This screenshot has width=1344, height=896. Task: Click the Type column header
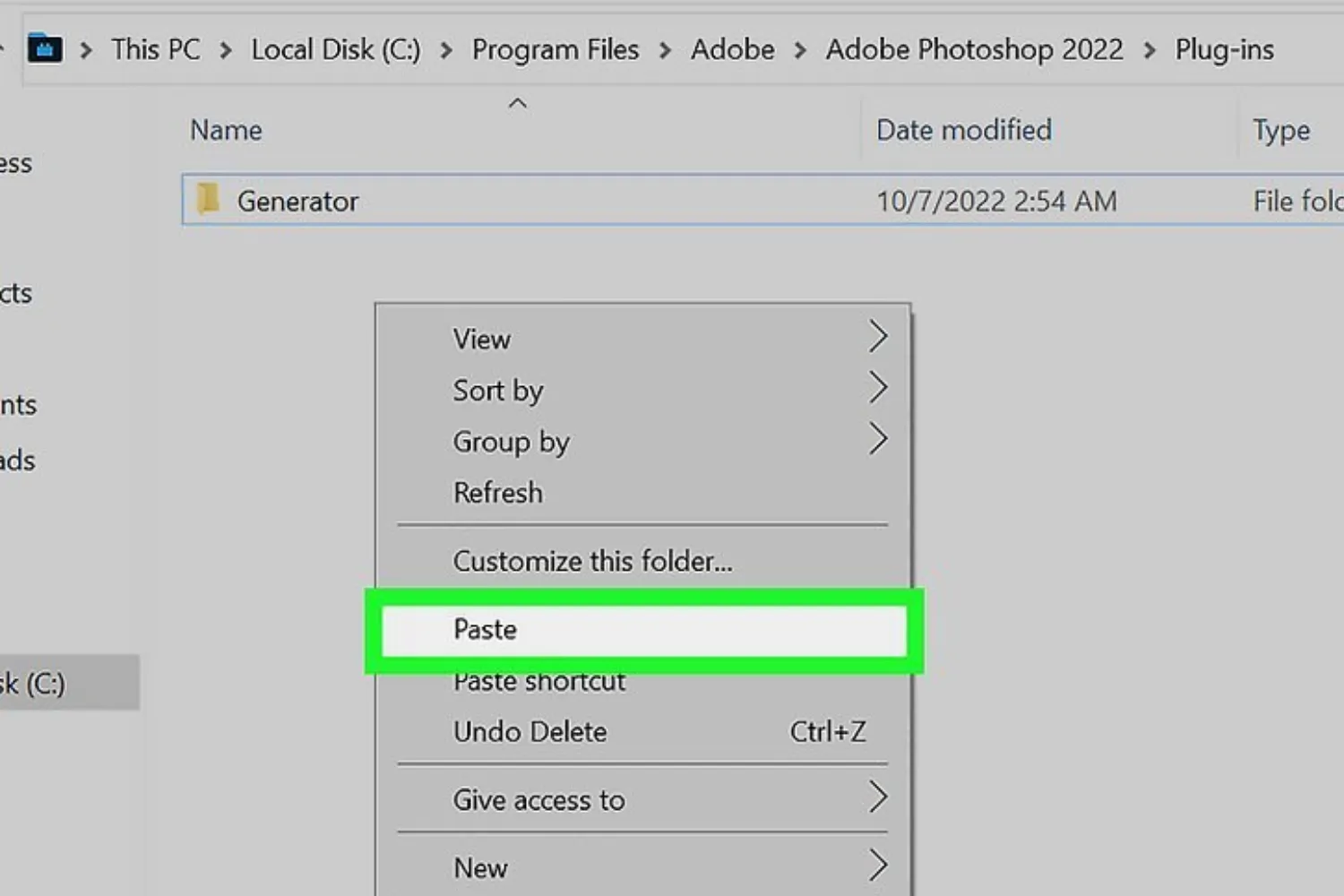click(1280, 129)
